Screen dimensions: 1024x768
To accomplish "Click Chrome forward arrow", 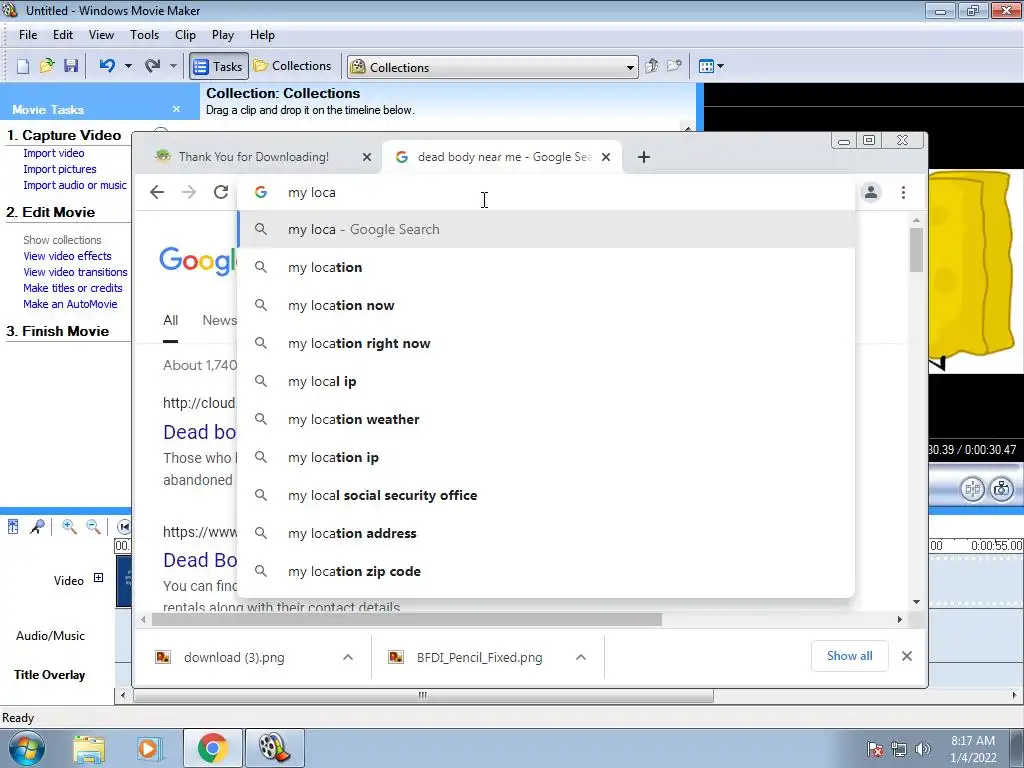I will pos(189,192).
